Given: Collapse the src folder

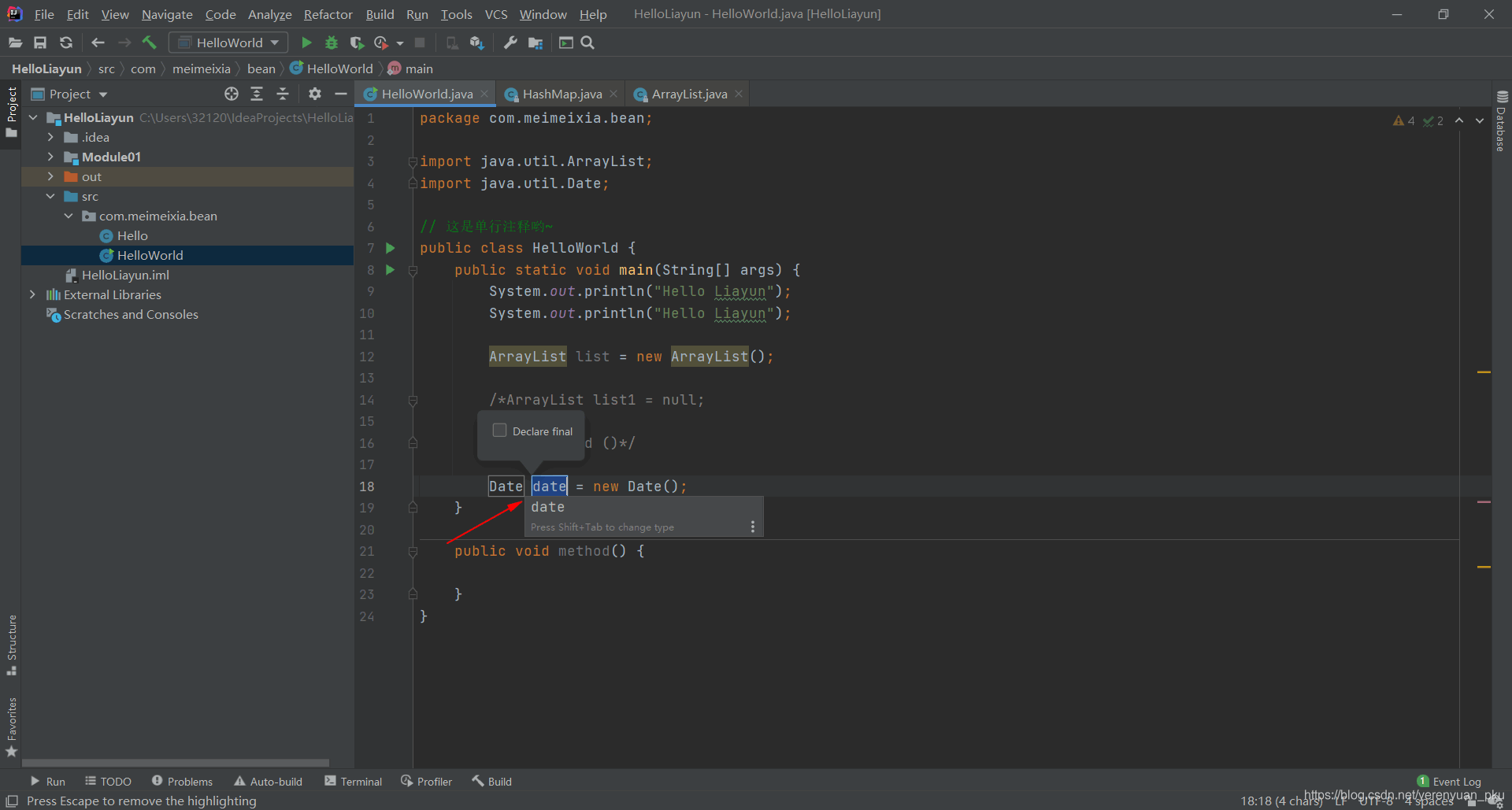Looking at the screenshot, I should [50, 196].
